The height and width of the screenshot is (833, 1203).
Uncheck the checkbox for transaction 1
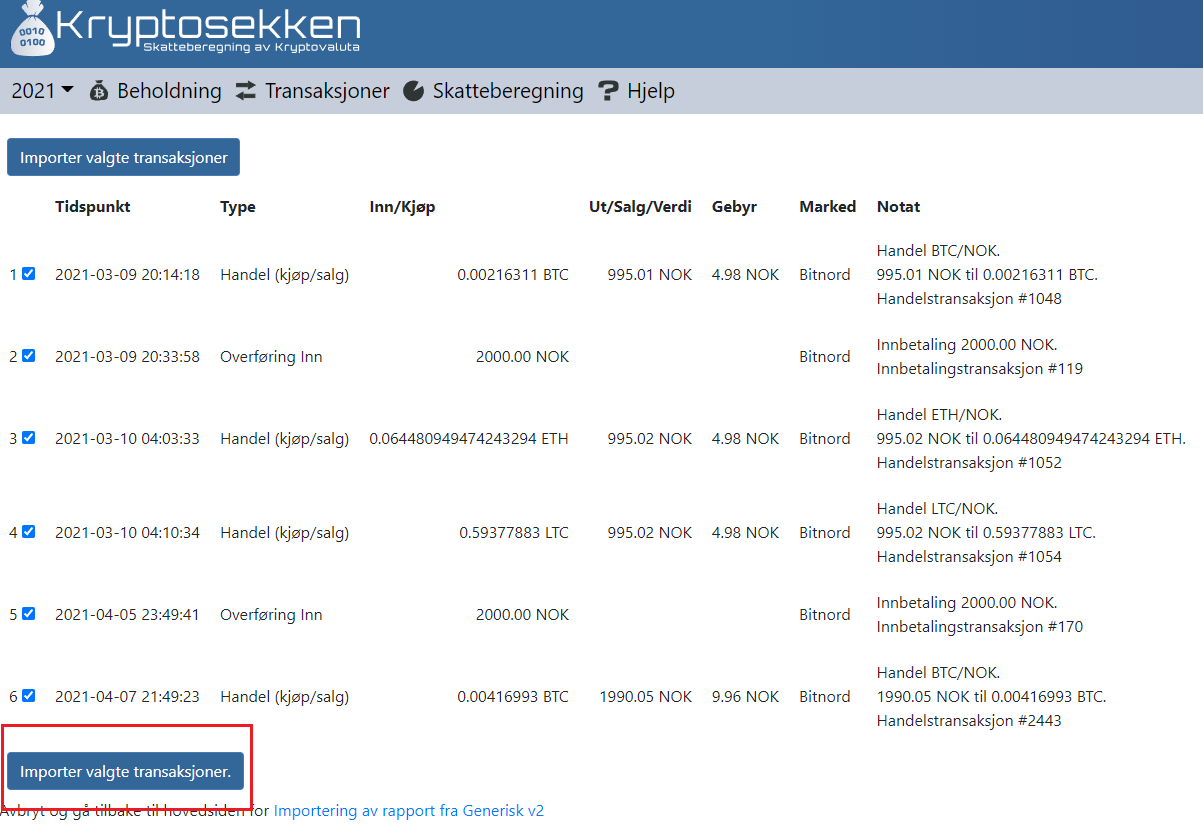pyautogui.click(x=28, y=274)
